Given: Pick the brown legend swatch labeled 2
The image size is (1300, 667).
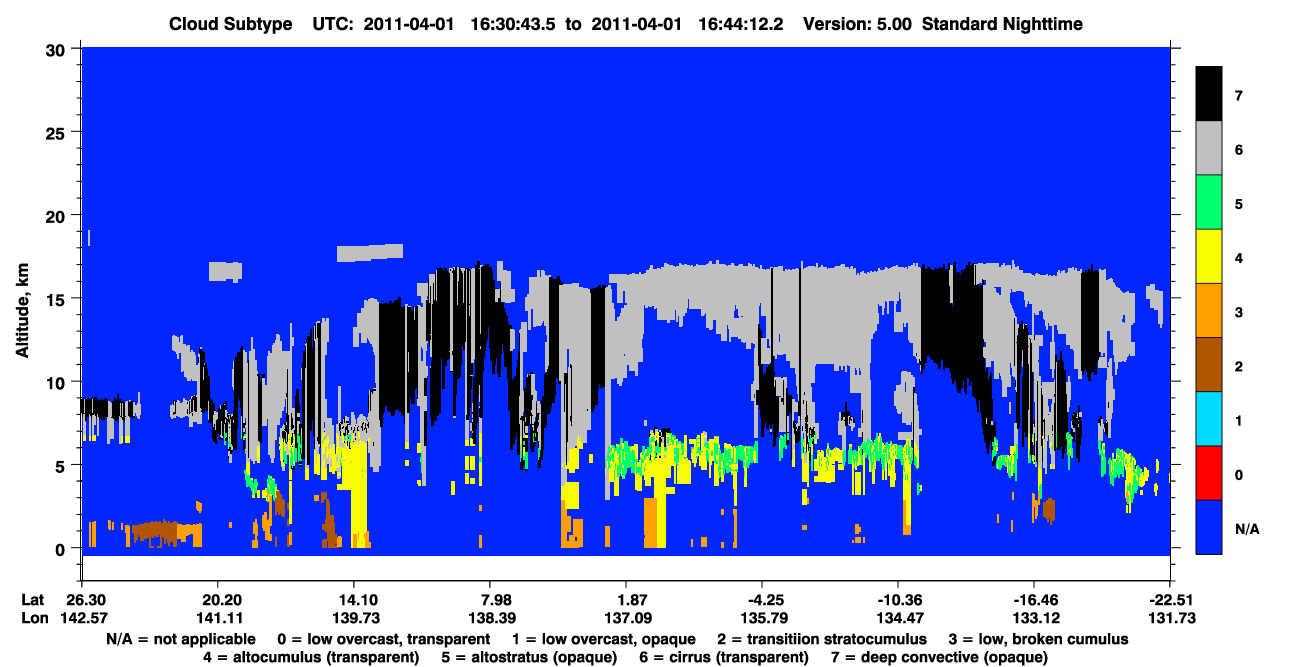Looking at the screenshot, I should [x=1209, y=365].
